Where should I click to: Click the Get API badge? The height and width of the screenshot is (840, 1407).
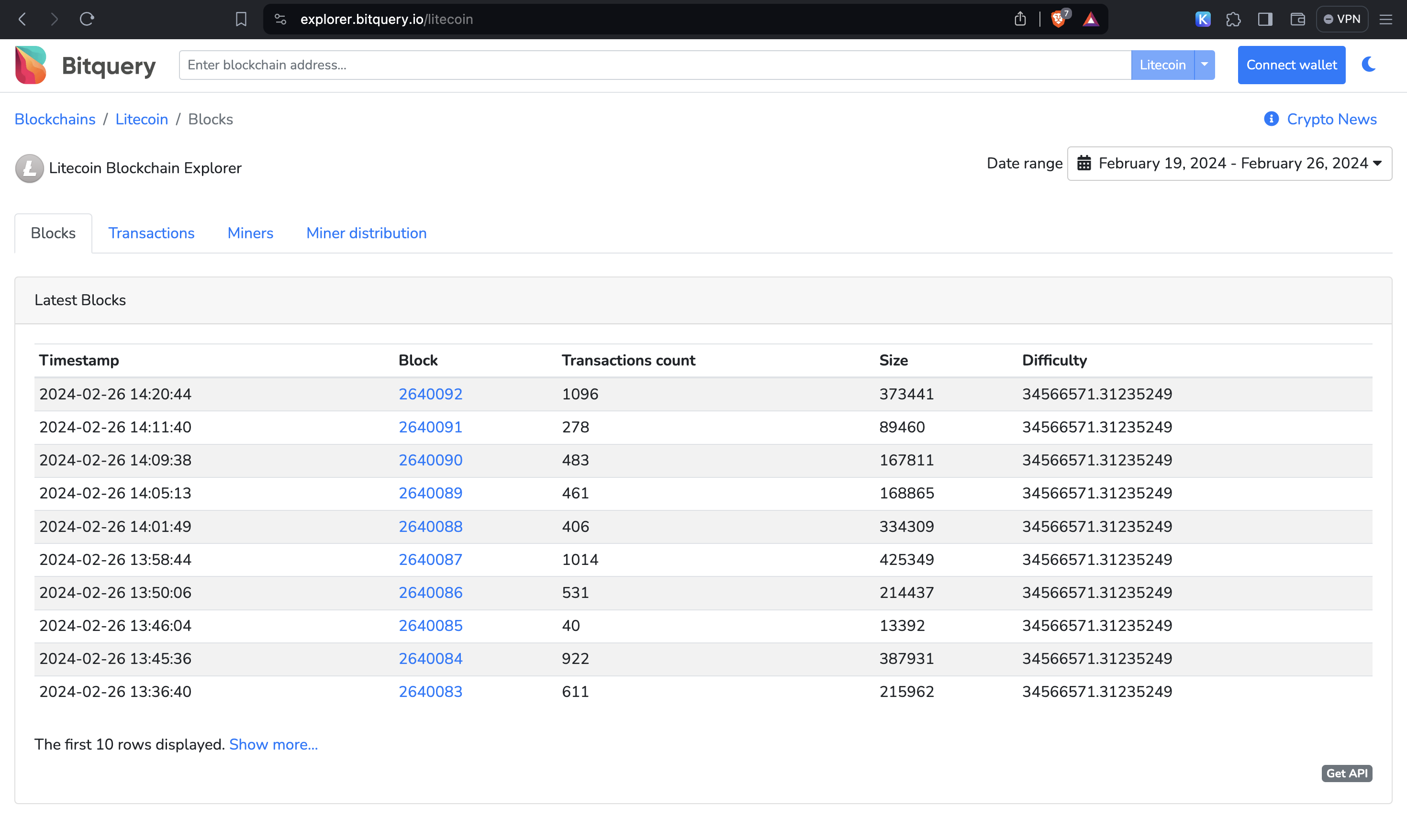1346,773
